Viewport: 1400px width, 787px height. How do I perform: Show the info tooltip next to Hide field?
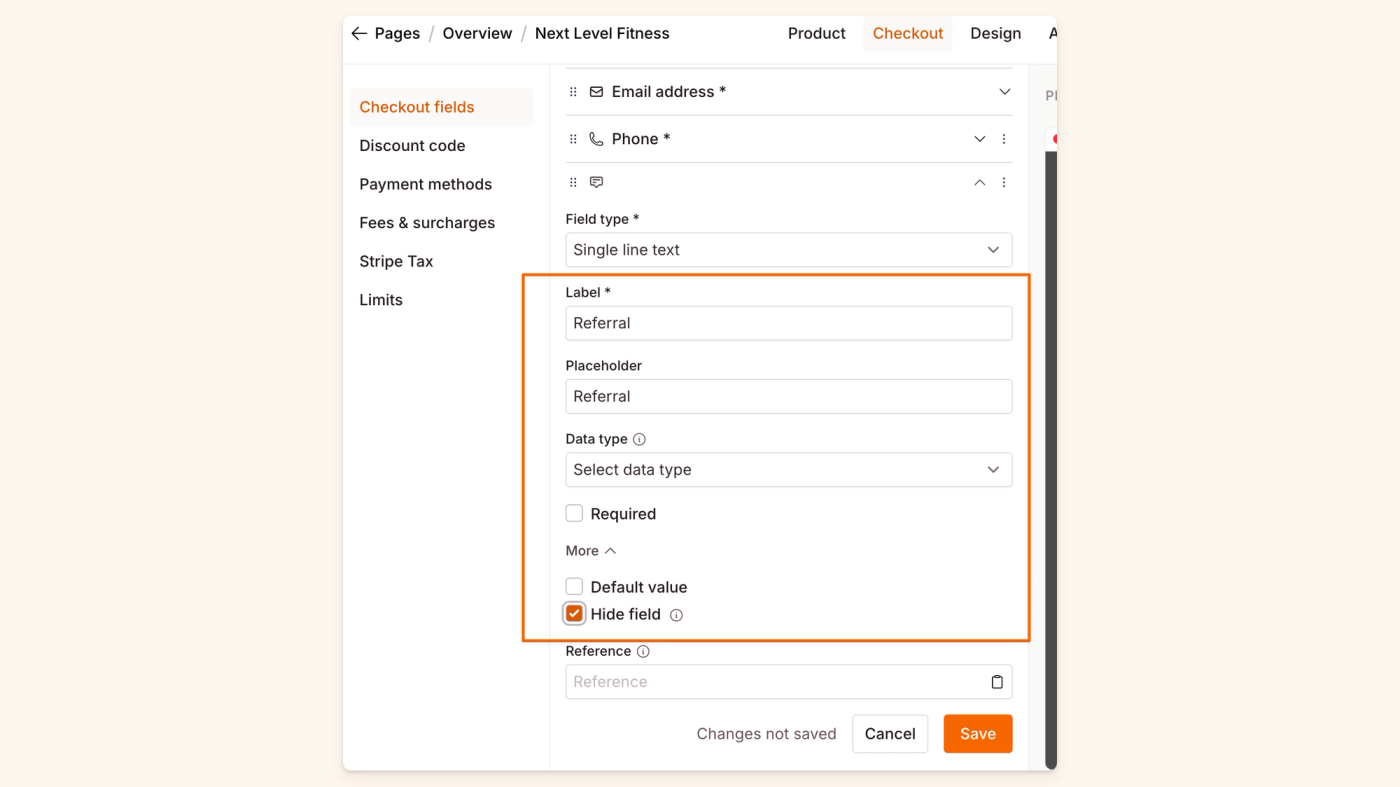[x=676, y=615]
